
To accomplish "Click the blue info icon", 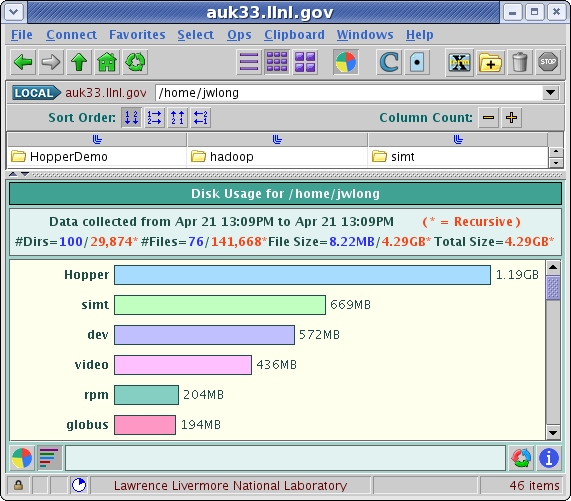I will point(549,458).
